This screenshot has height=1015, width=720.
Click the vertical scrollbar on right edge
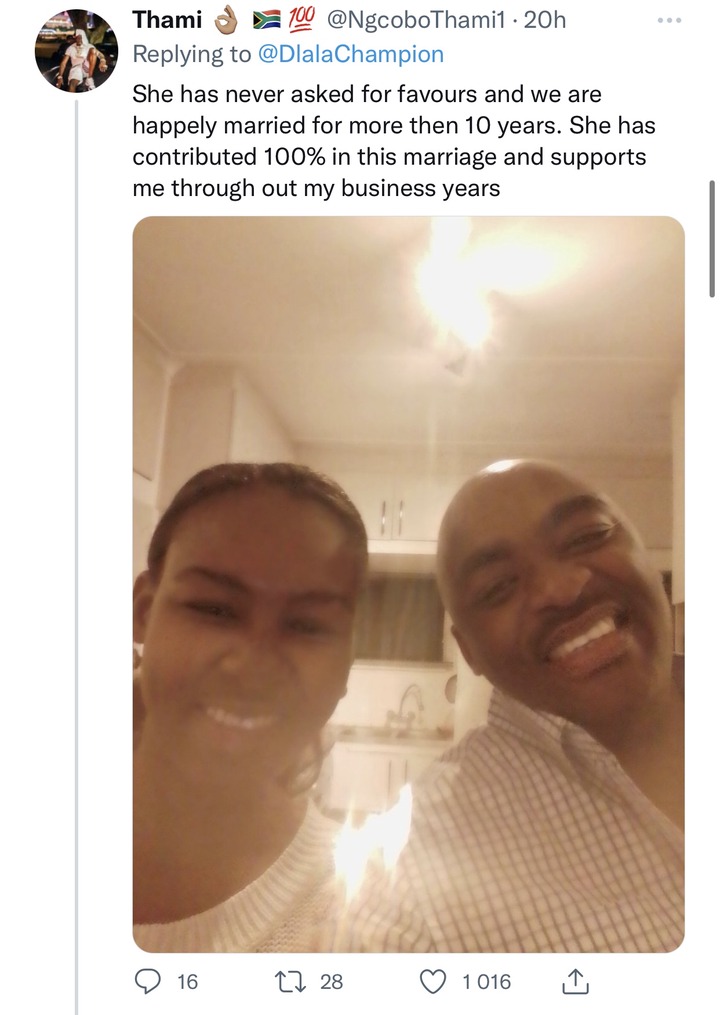tap(712, 238)
